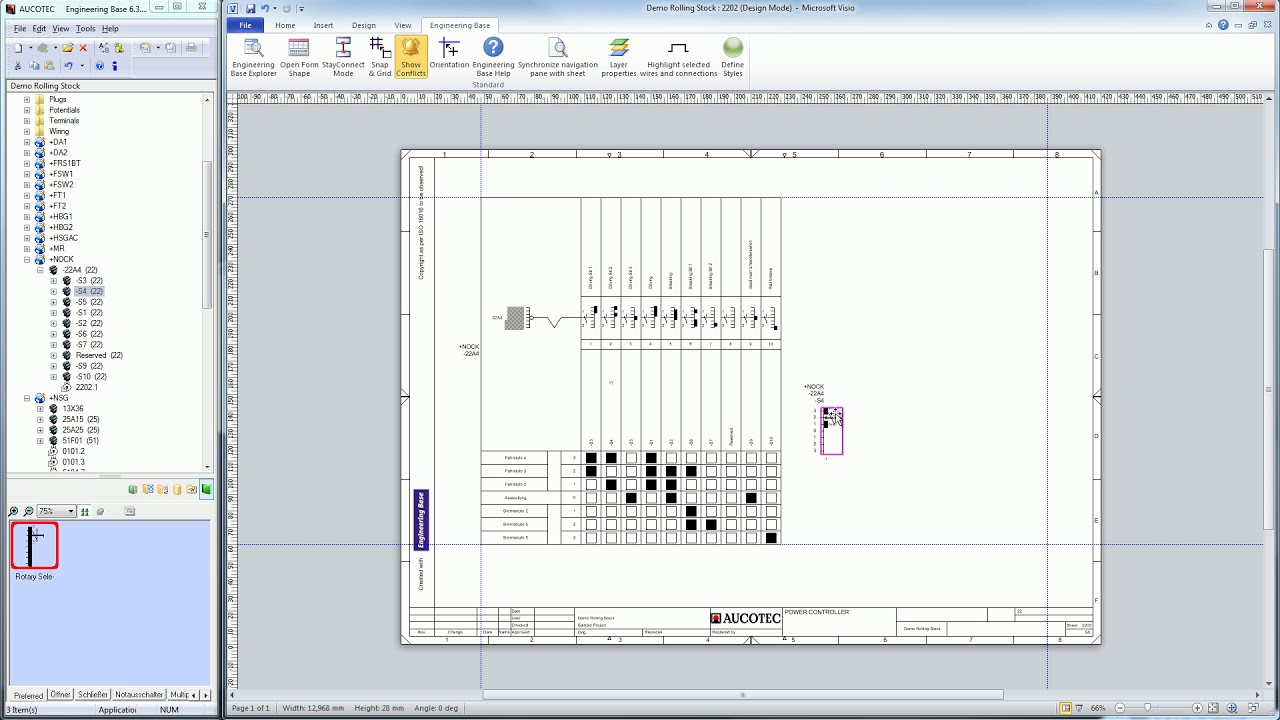The image size is (1280, 720).
Task: Switch to the Preferred stencil tab
Action: 28,695
